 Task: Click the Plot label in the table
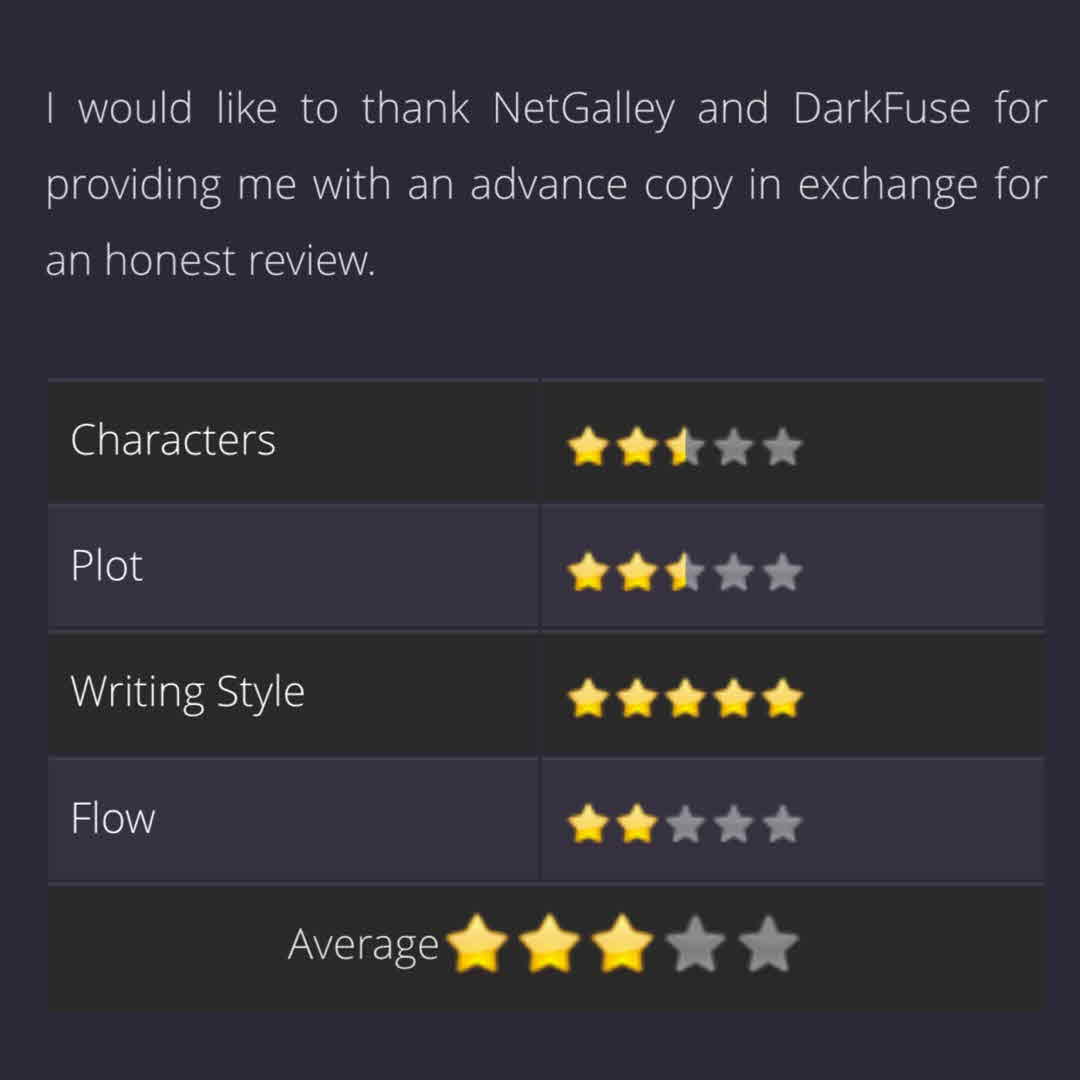107,566
